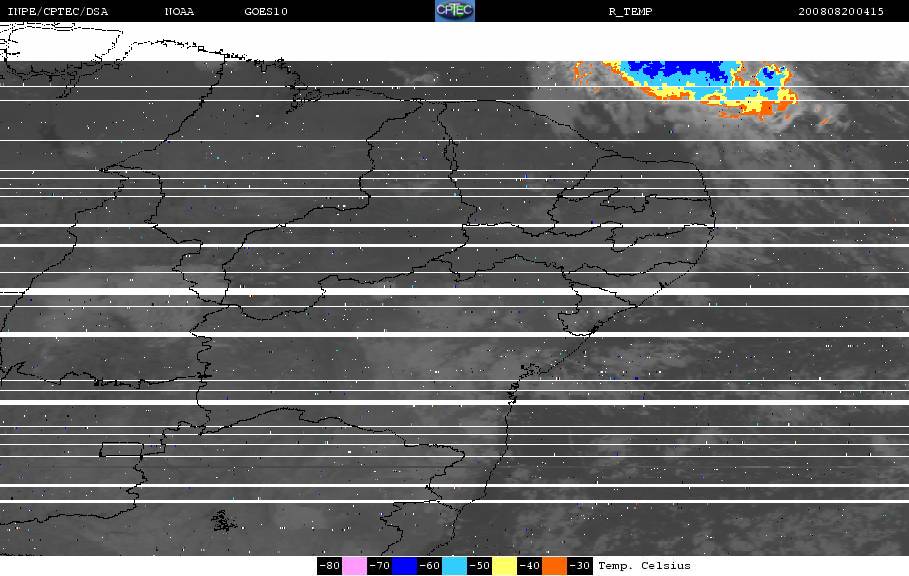Click the -50 legend value label
Image resolution: width=909 pixels, height=576 pixels.
tap(479, 566)
